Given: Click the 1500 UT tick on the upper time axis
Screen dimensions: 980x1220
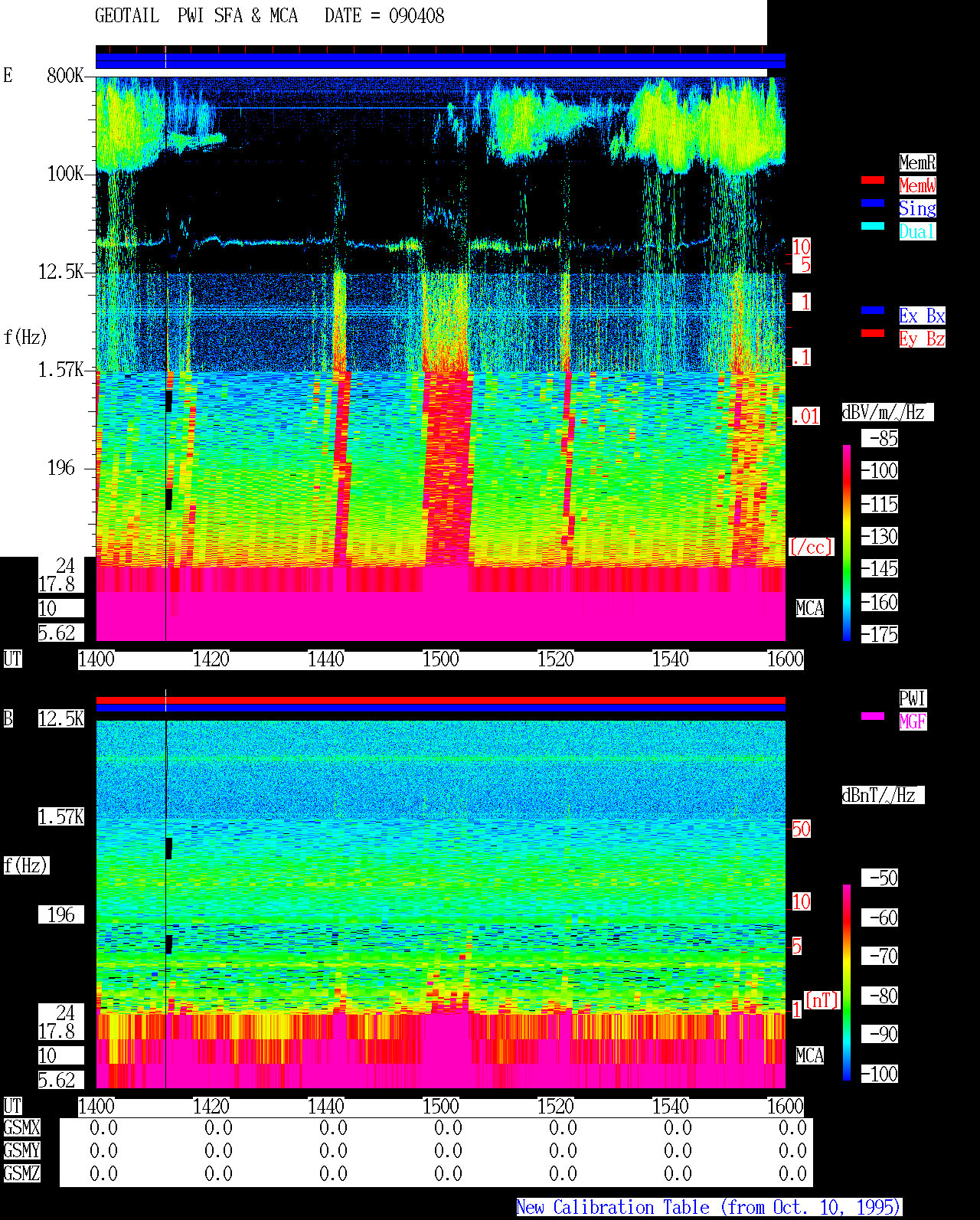Looking at the screenshot, I should (441, 659).
